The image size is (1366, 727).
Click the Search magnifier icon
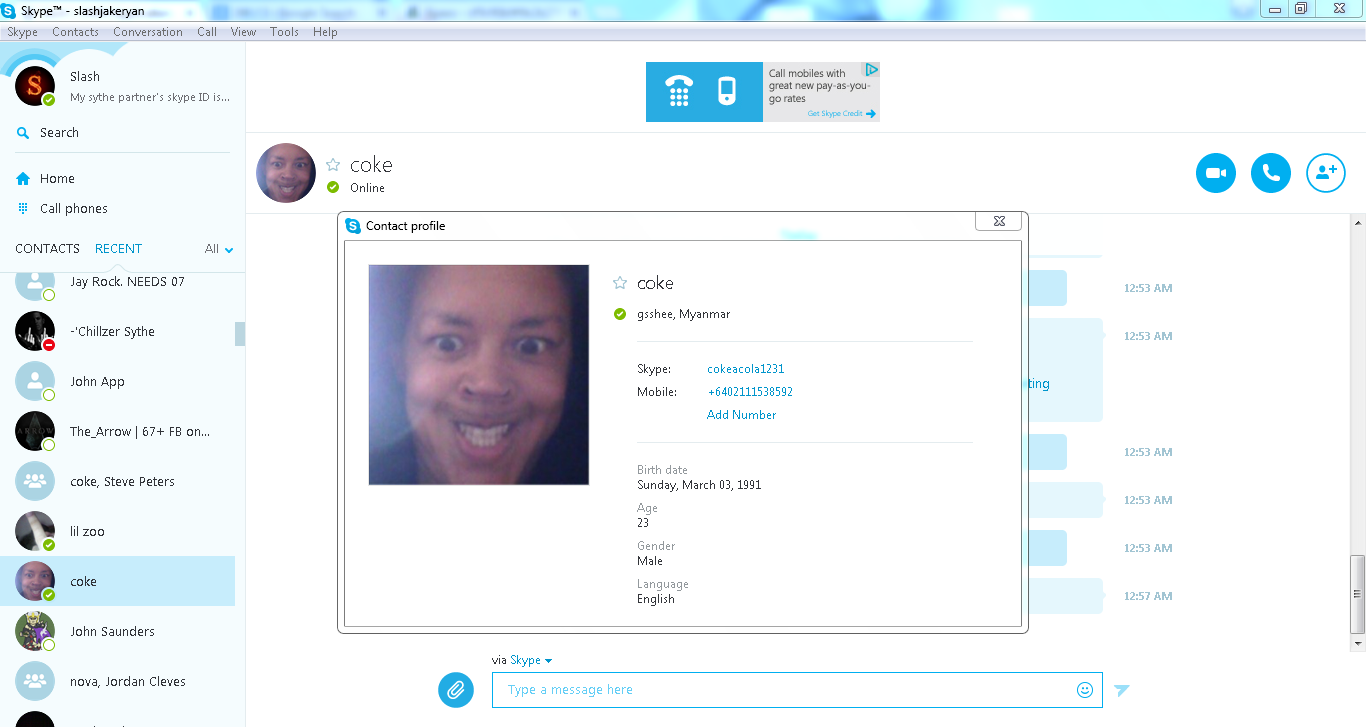pyautogui.click(x=23, y=133)
